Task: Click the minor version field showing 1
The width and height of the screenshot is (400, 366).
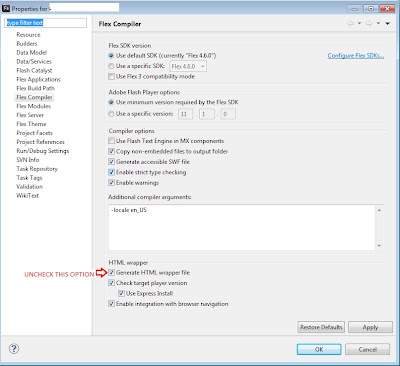Action: [206, 114]
